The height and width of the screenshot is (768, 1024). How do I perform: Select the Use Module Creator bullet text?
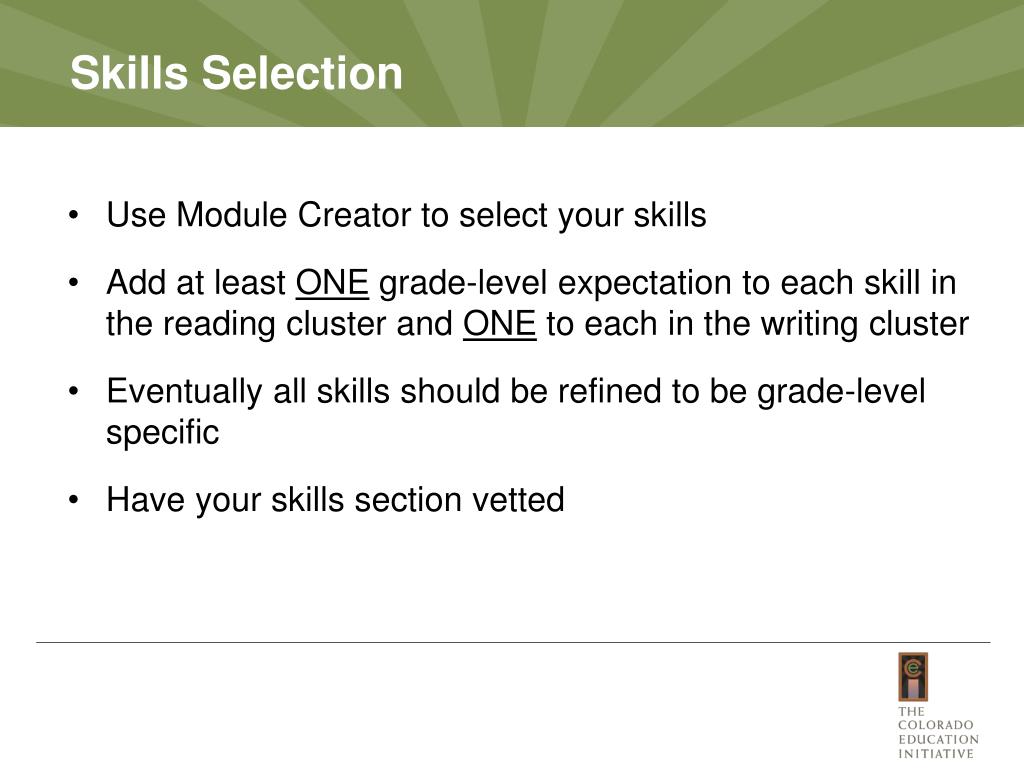pos(406,215)
